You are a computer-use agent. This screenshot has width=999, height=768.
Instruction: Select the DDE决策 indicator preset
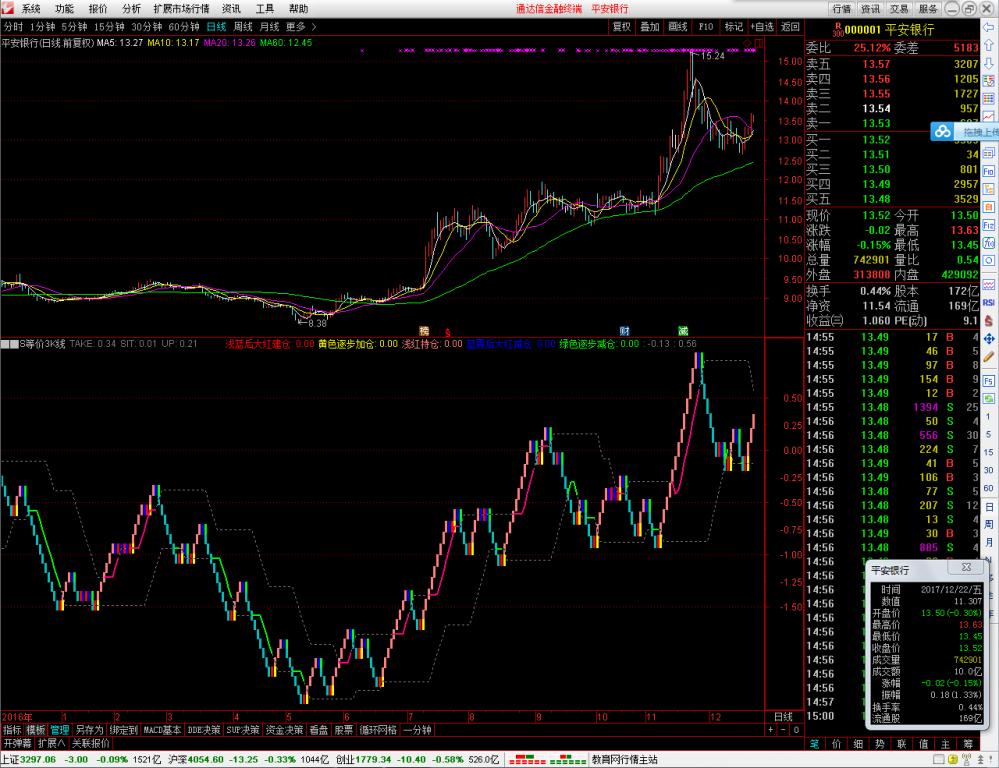204,730
